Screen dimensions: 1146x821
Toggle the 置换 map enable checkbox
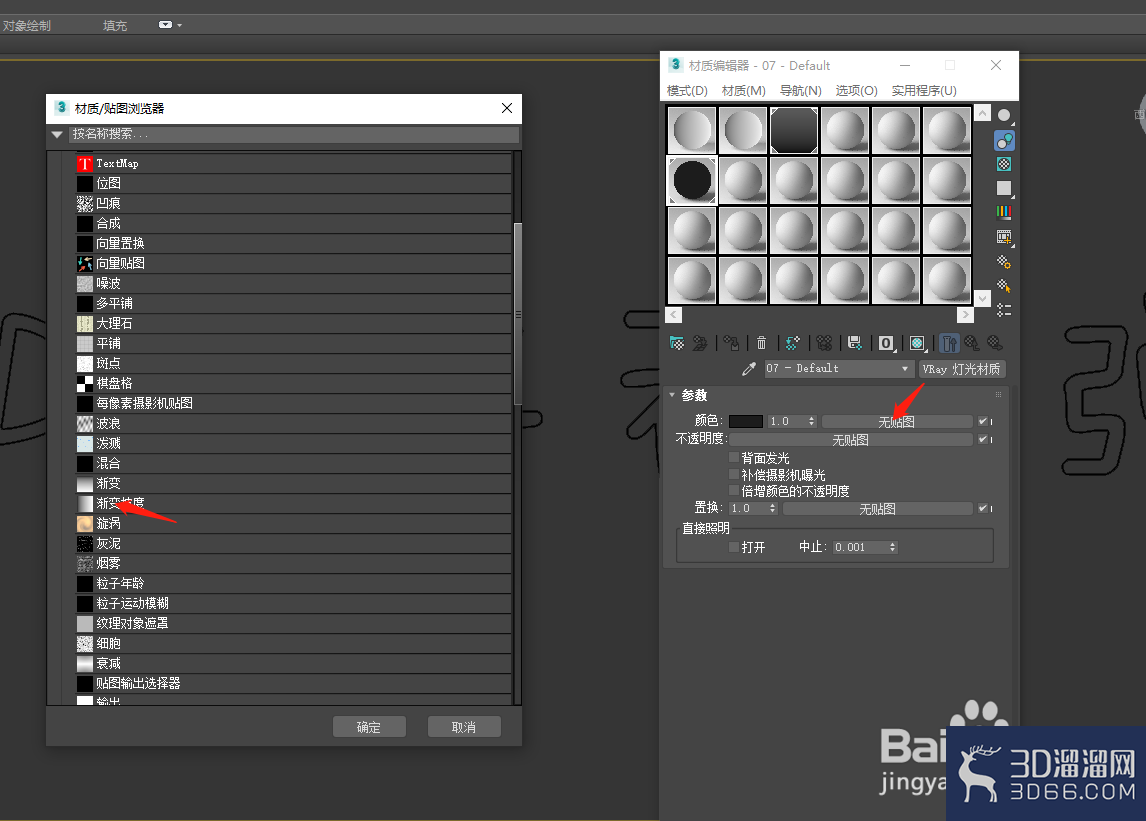[x=983, y=508]
